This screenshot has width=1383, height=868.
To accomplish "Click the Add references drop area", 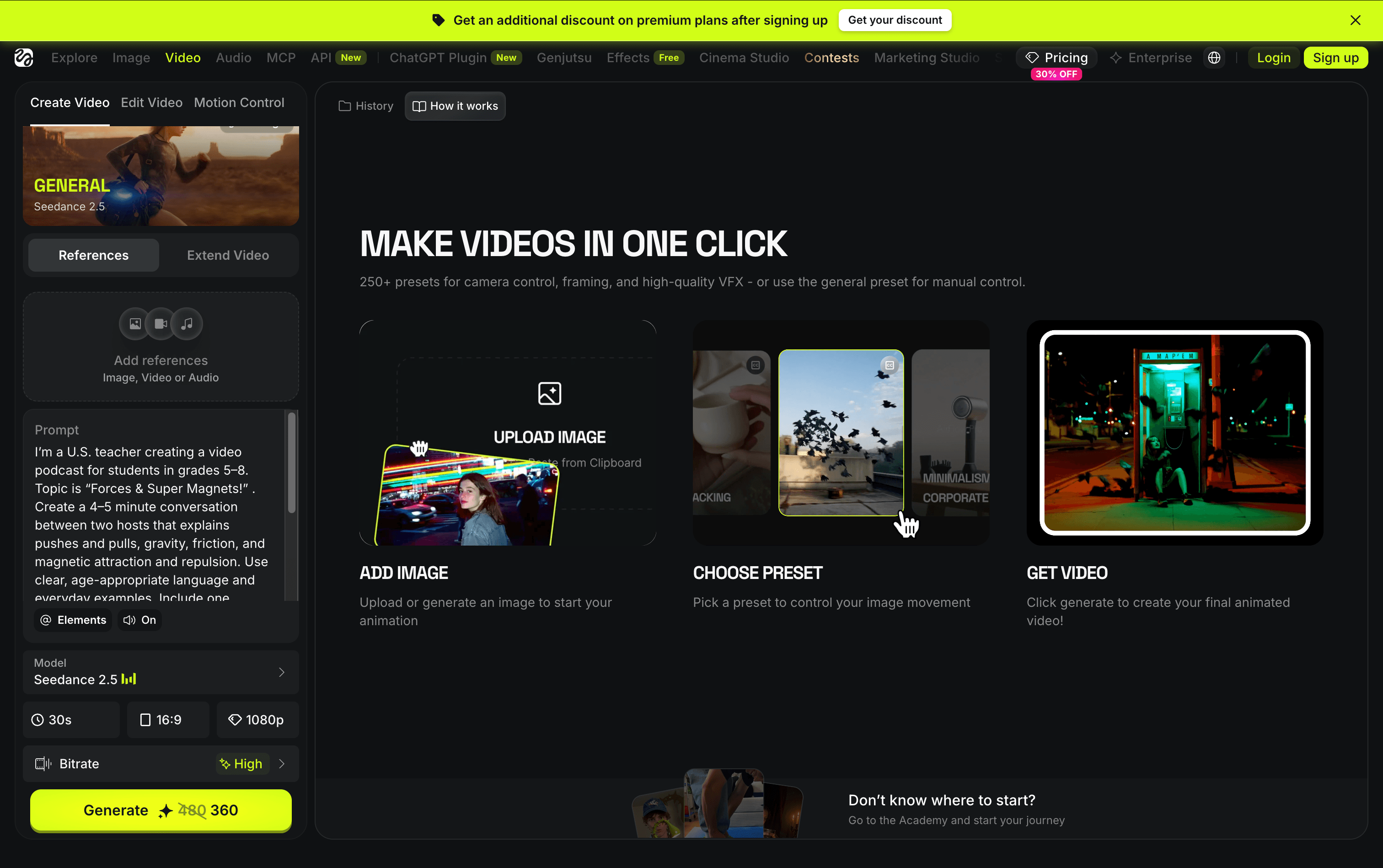I will 161,346.
